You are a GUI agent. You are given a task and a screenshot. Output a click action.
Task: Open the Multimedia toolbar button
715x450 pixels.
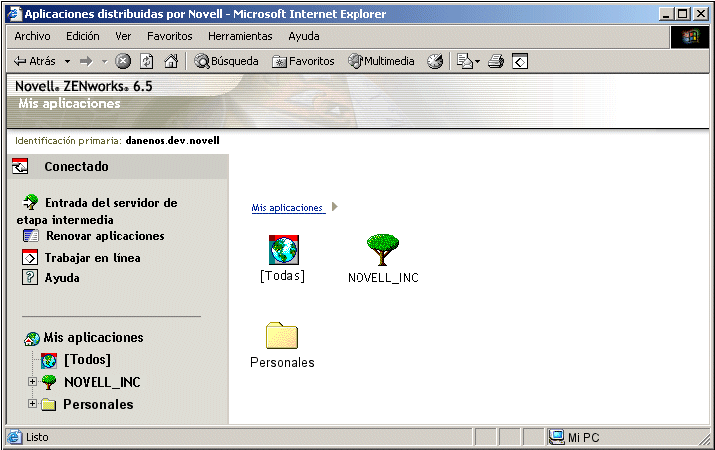[381, 61]
